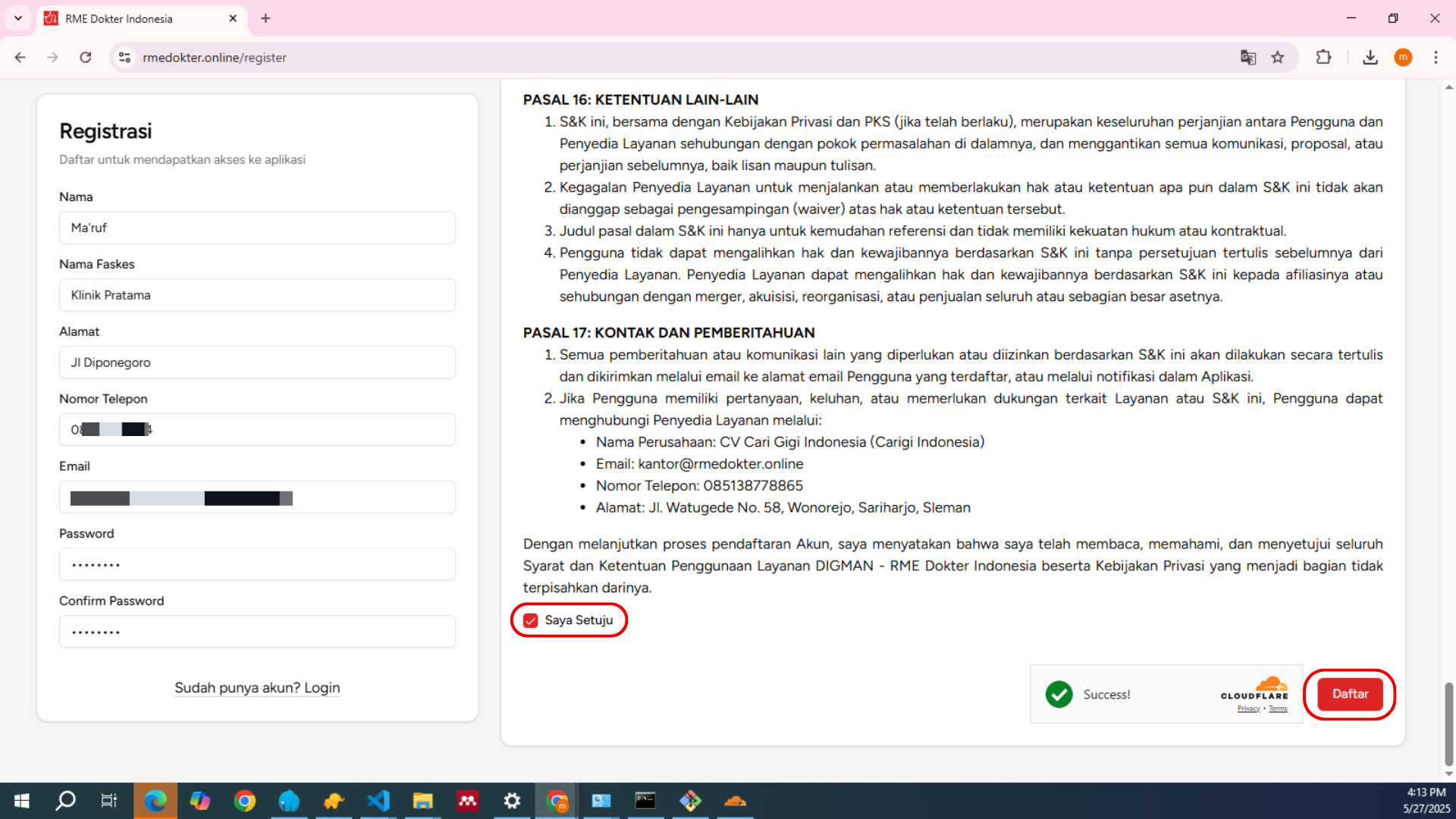Uncheck the Saya Setuju checkbox
Screen dimensions: 1456x819
click(531, 620)
